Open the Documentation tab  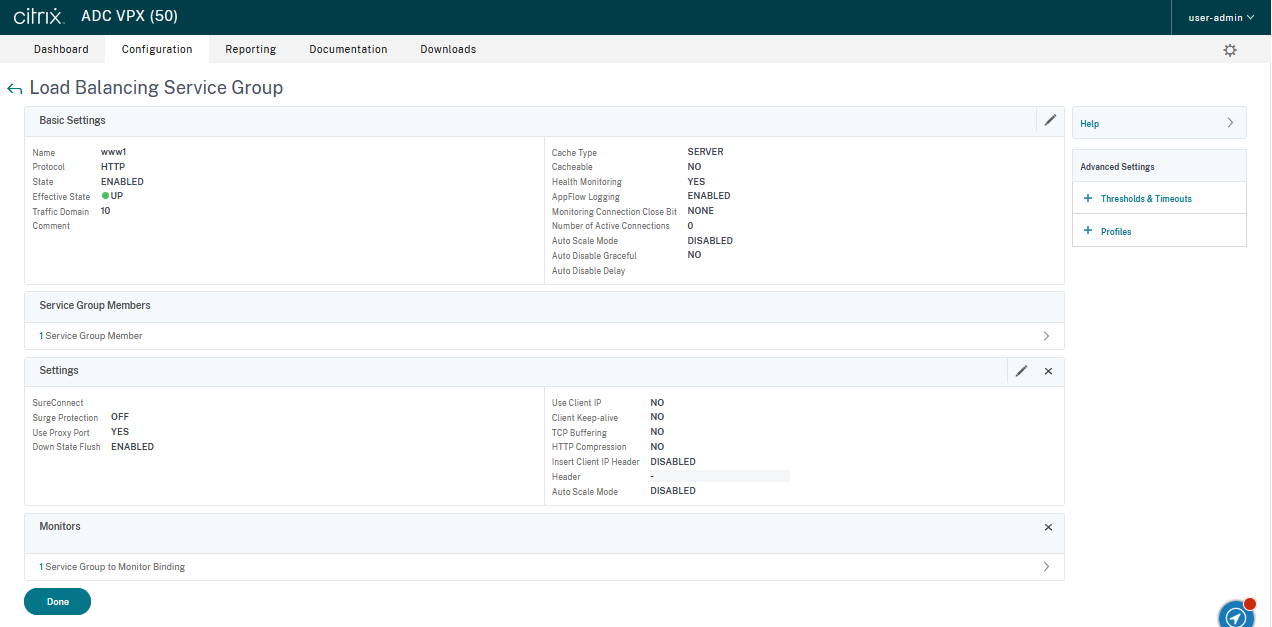click(x=348, y=49)
